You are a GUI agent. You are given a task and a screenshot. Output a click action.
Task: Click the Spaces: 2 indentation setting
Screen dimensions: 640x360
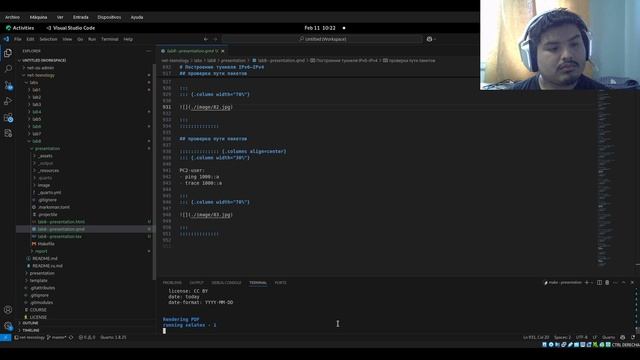(562, 338)
